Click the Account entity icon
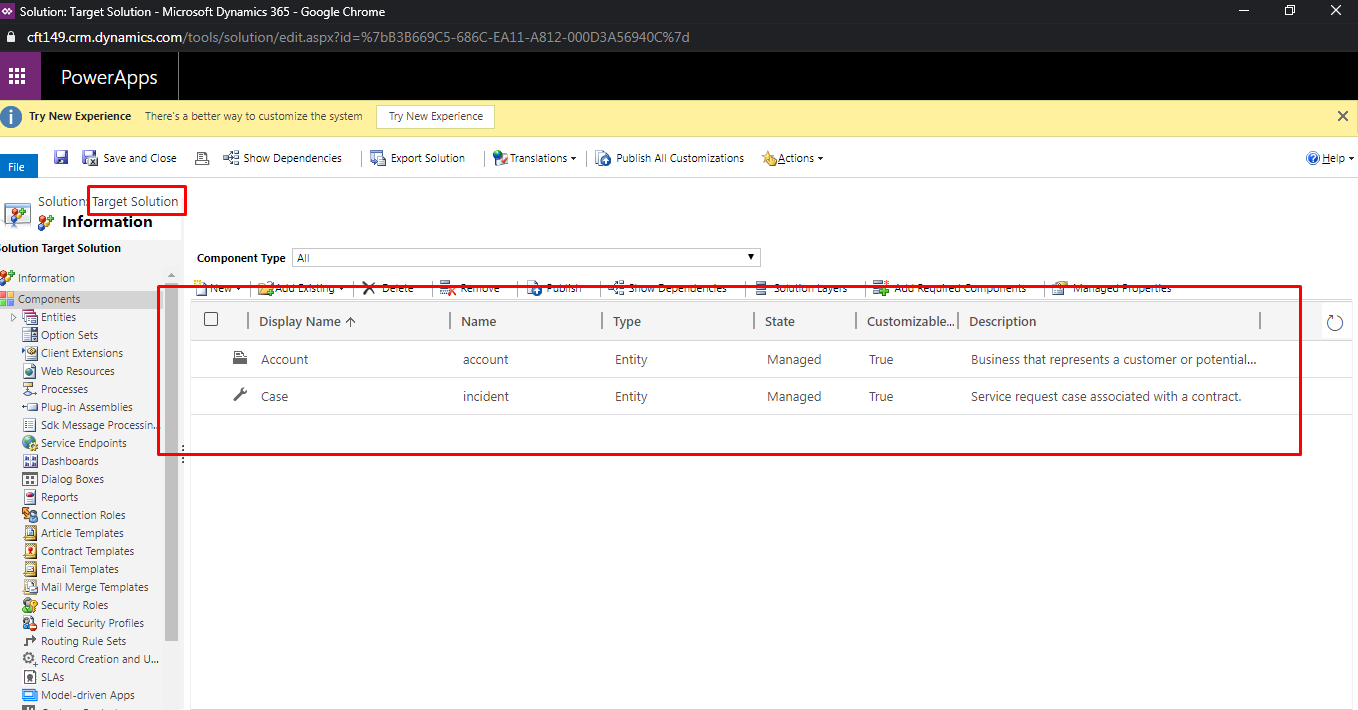Viewport: 1358px width, 710px height. click(239, 358)
